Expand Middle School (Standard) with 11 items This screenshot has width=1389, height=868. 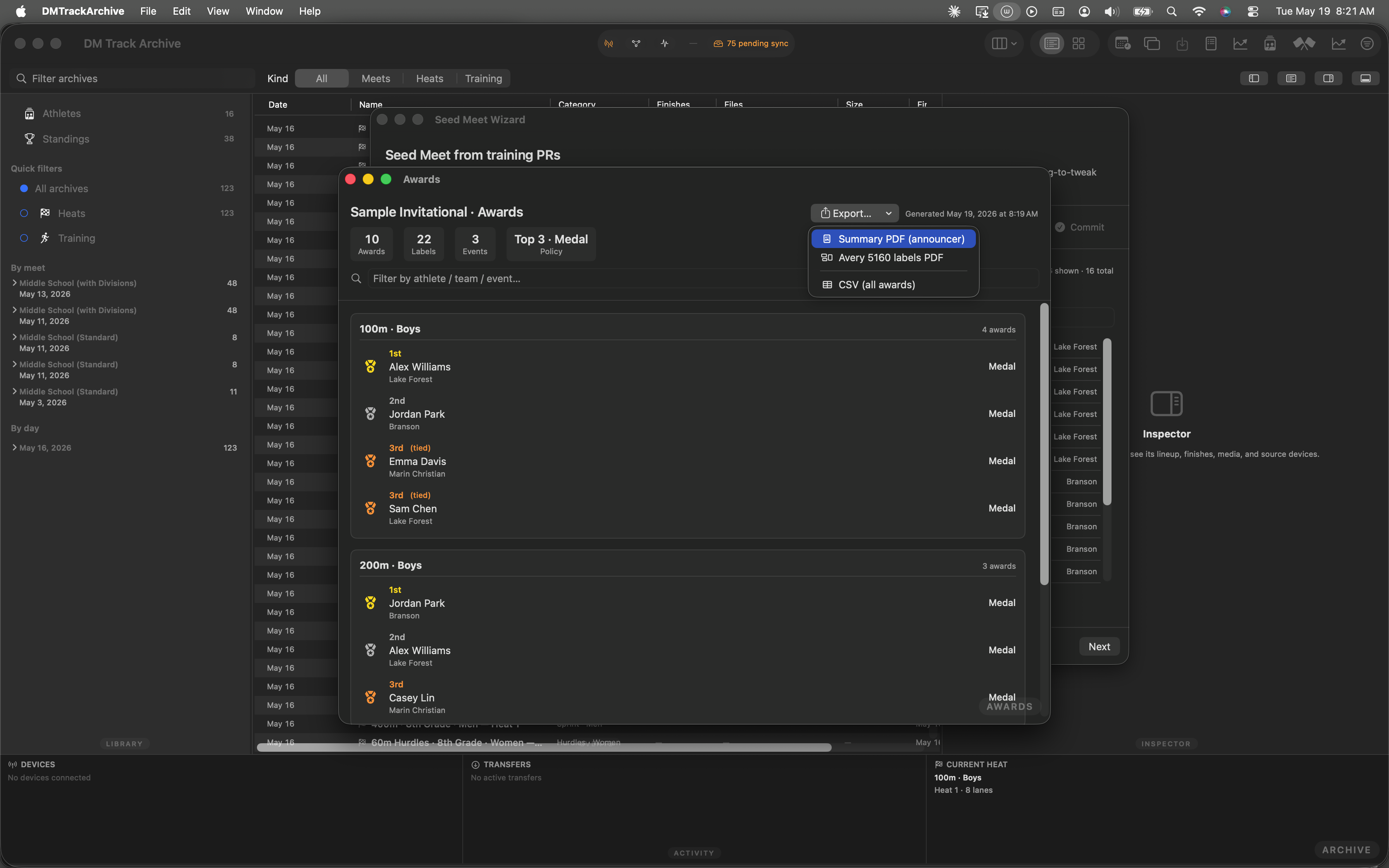(x=14, y=391)
